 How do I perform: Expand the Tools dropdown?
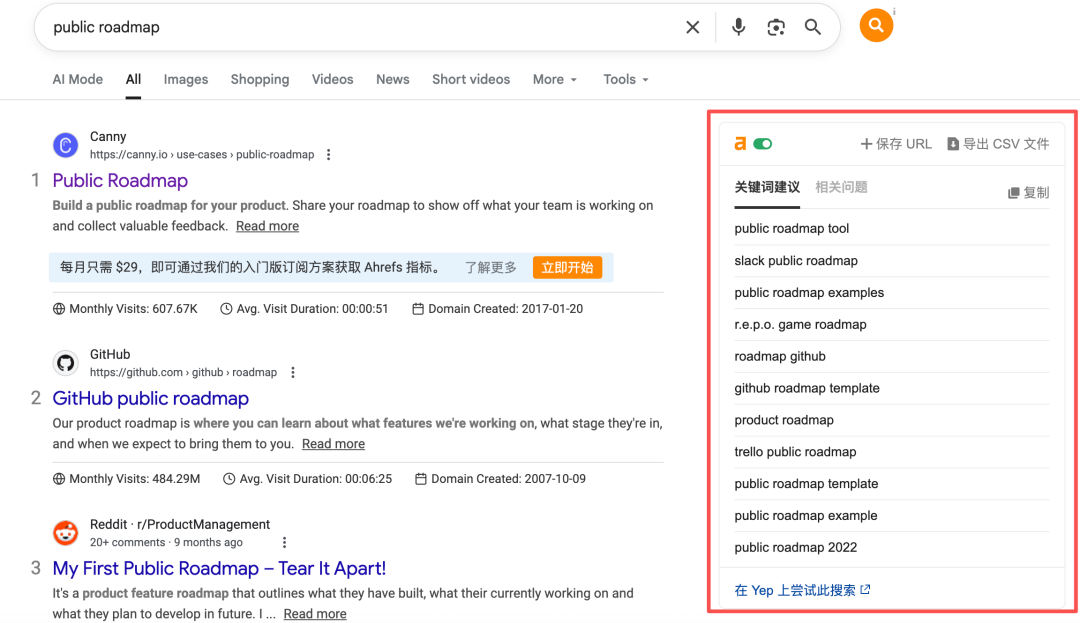pyautogui.click(x=626, y=80)
